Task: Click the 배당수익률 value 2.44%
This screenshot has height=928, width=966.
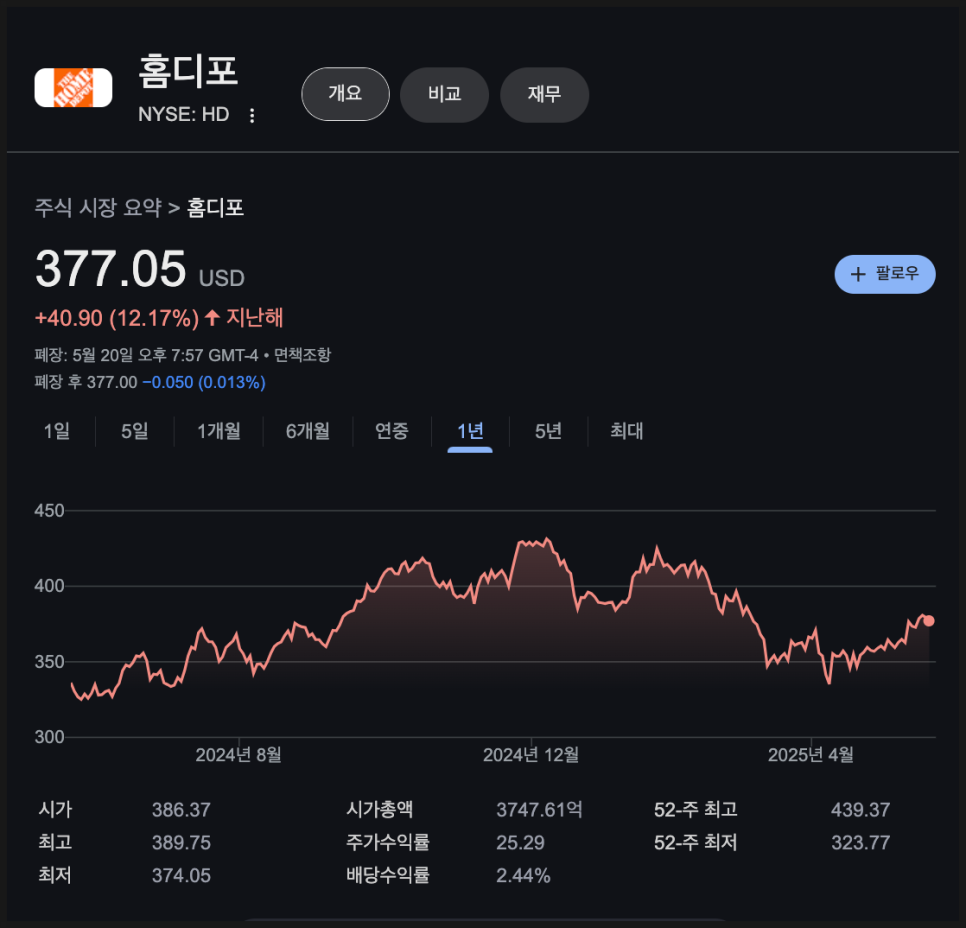Action: (523, 875)
